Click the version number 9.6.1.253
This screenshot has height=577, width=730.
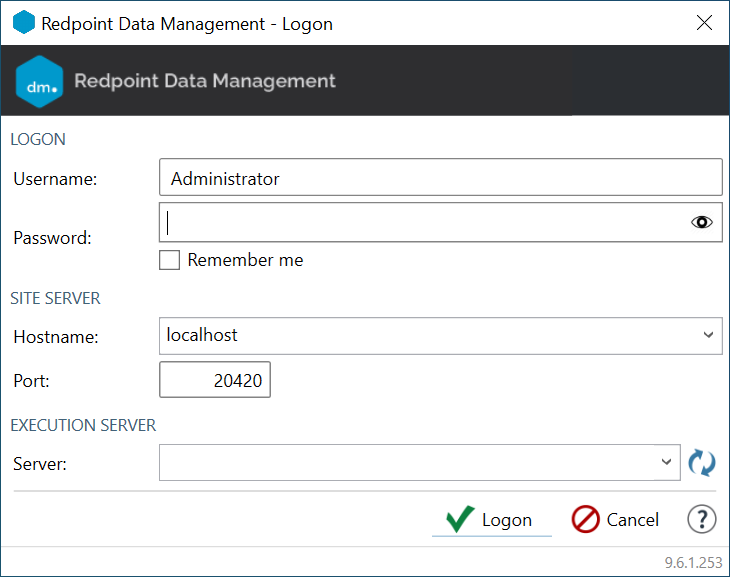click(693, 563)
